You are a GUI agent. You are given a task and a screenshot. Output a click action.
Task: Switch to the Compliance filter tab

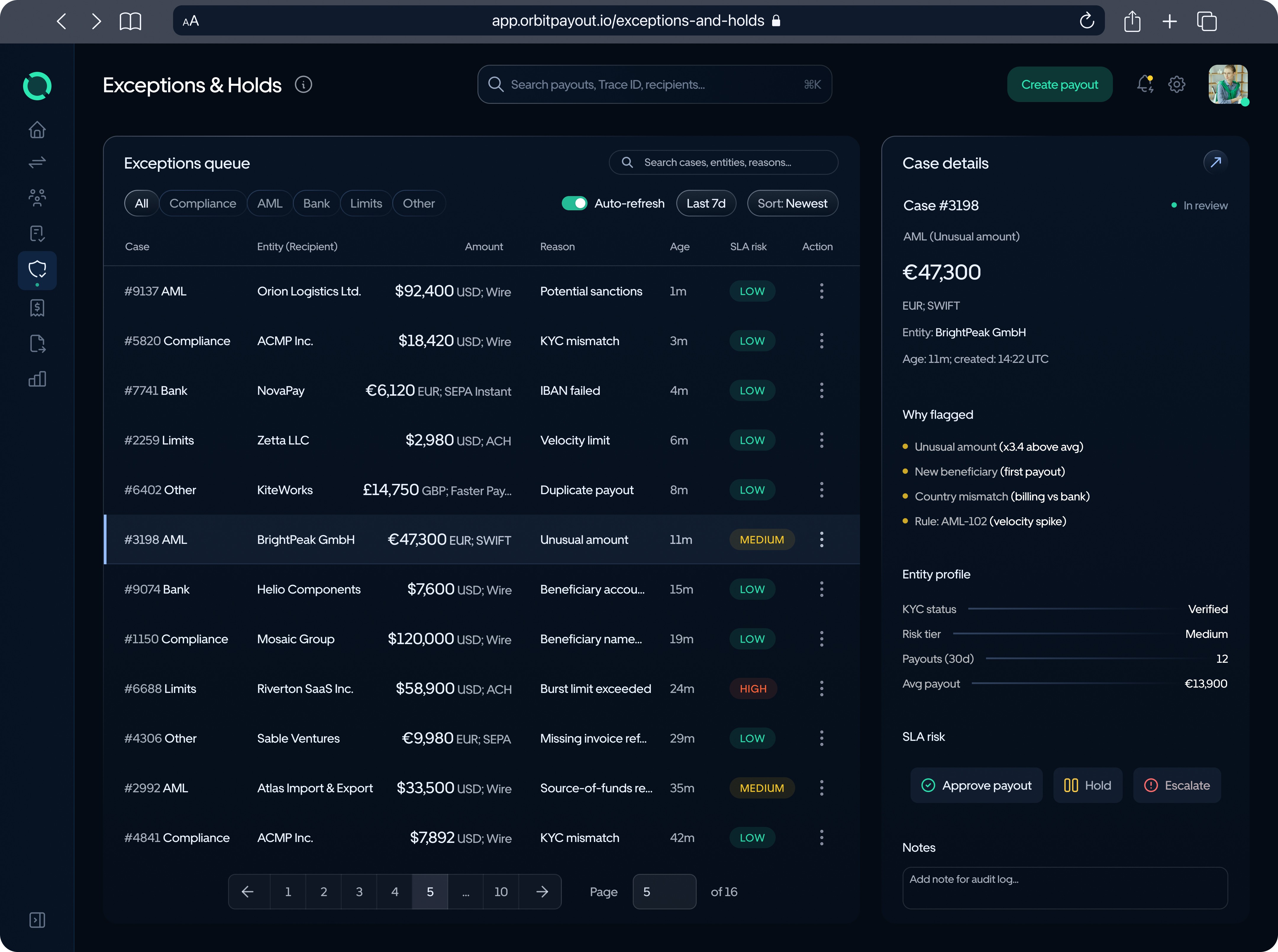pyautogui.click(x=202, y=203)
